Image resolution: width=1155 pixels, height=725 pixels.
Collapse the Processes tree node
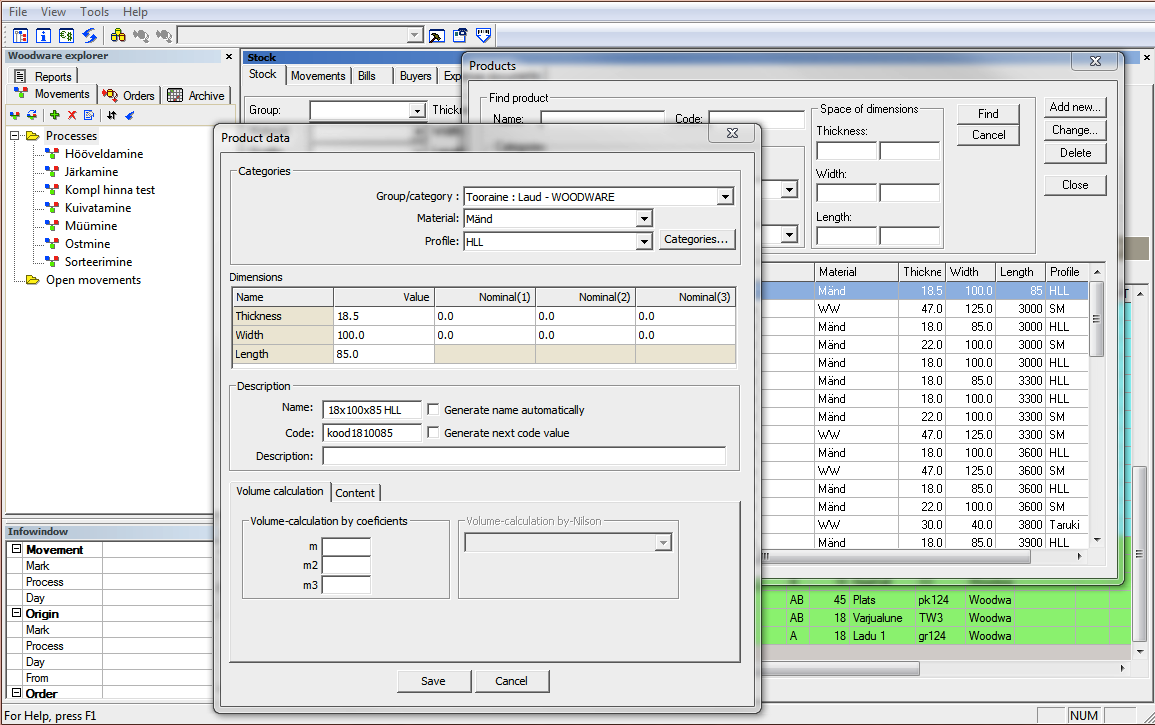(x=14, y=136)
